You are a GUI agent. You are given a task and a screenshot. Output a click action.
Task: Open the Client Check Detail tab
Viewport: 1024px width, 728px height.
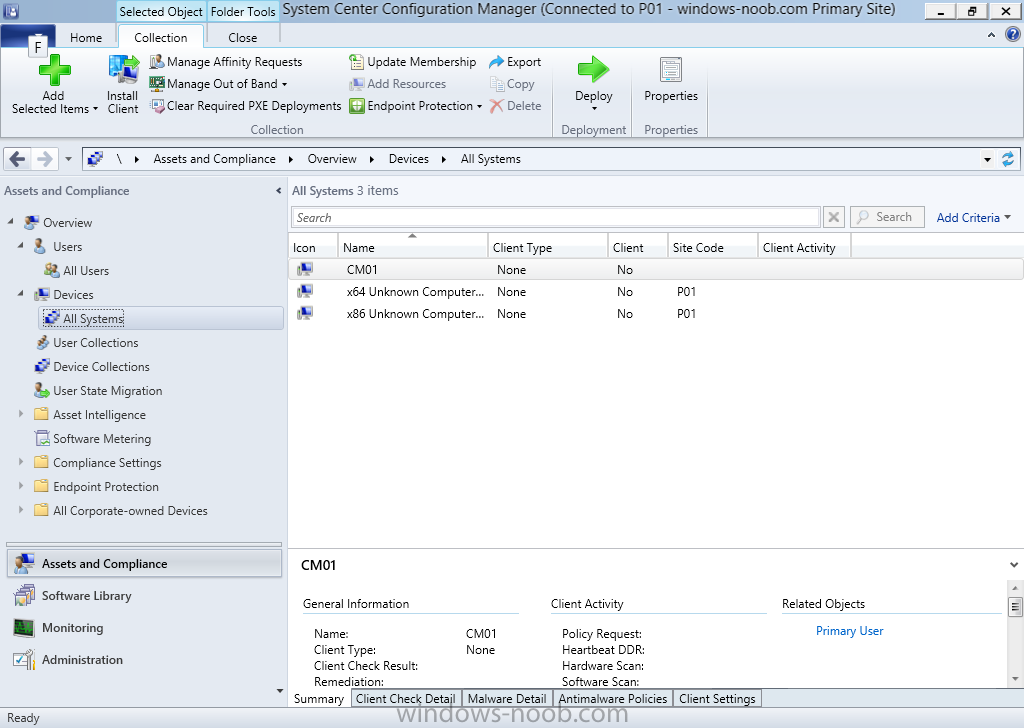(406, 699)
